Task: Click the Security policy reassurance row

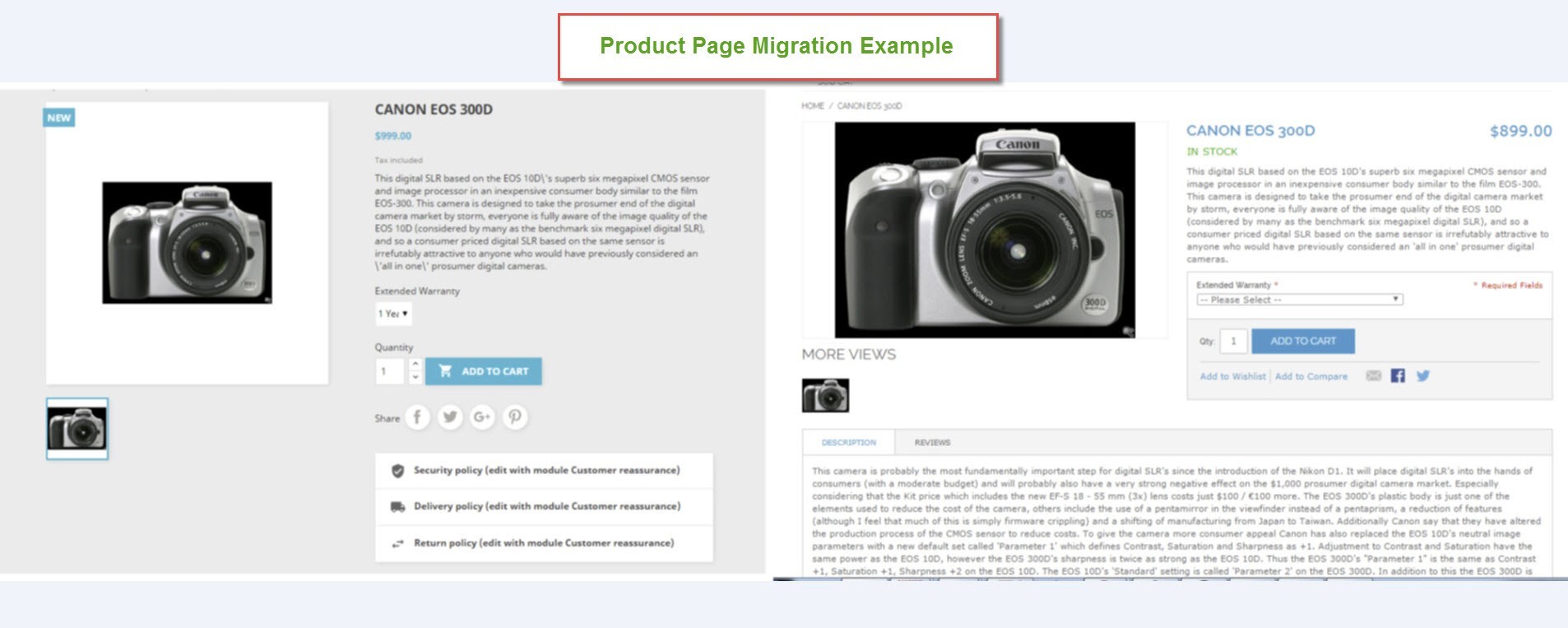Action: tap(544, 471)
